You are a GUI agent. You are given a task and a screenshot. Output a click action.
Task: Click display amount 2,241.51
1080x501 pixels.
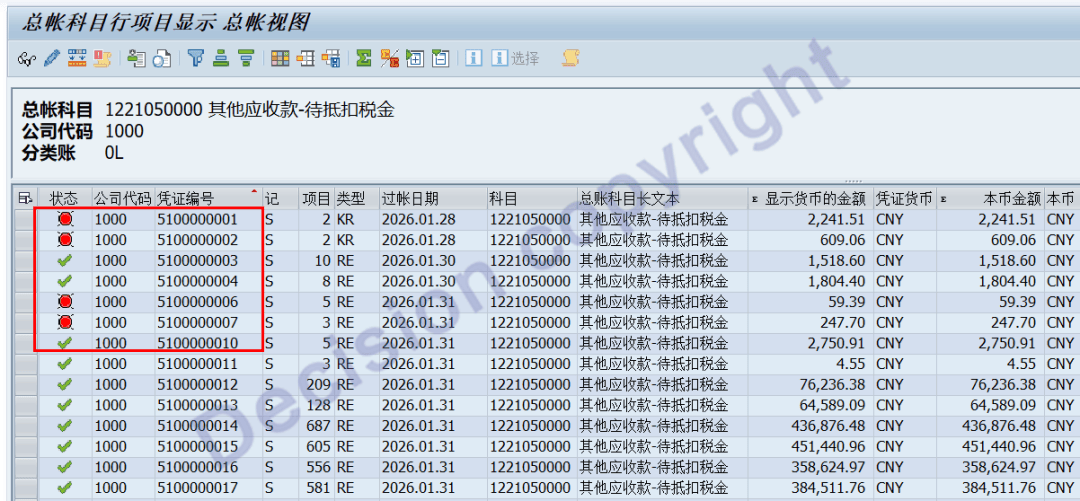coord(837,220)
